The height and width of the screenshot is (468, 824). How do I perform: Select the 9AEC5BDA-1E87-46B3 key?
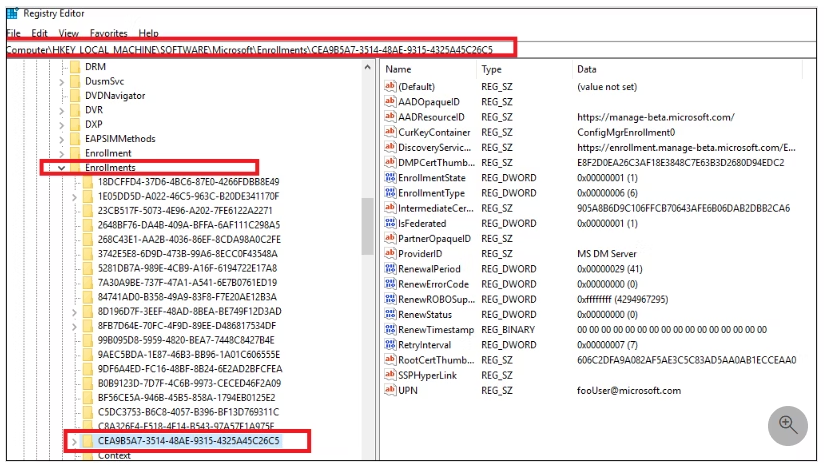pyautogui.click(x=189, y=355)
